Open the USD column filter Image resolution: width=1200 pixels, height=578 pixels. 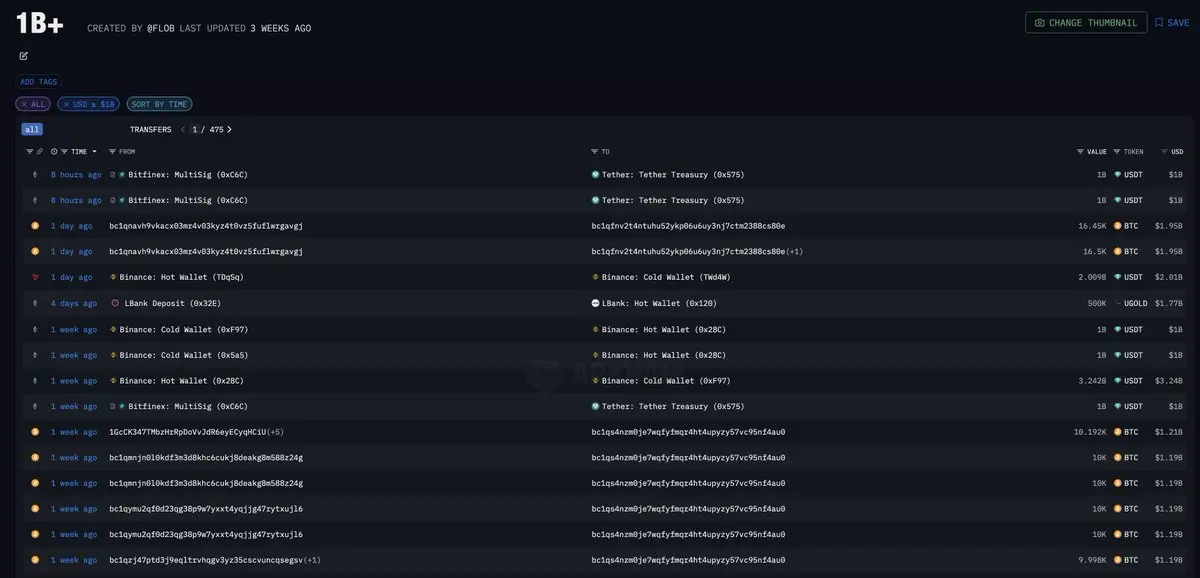pos(1164,152)
